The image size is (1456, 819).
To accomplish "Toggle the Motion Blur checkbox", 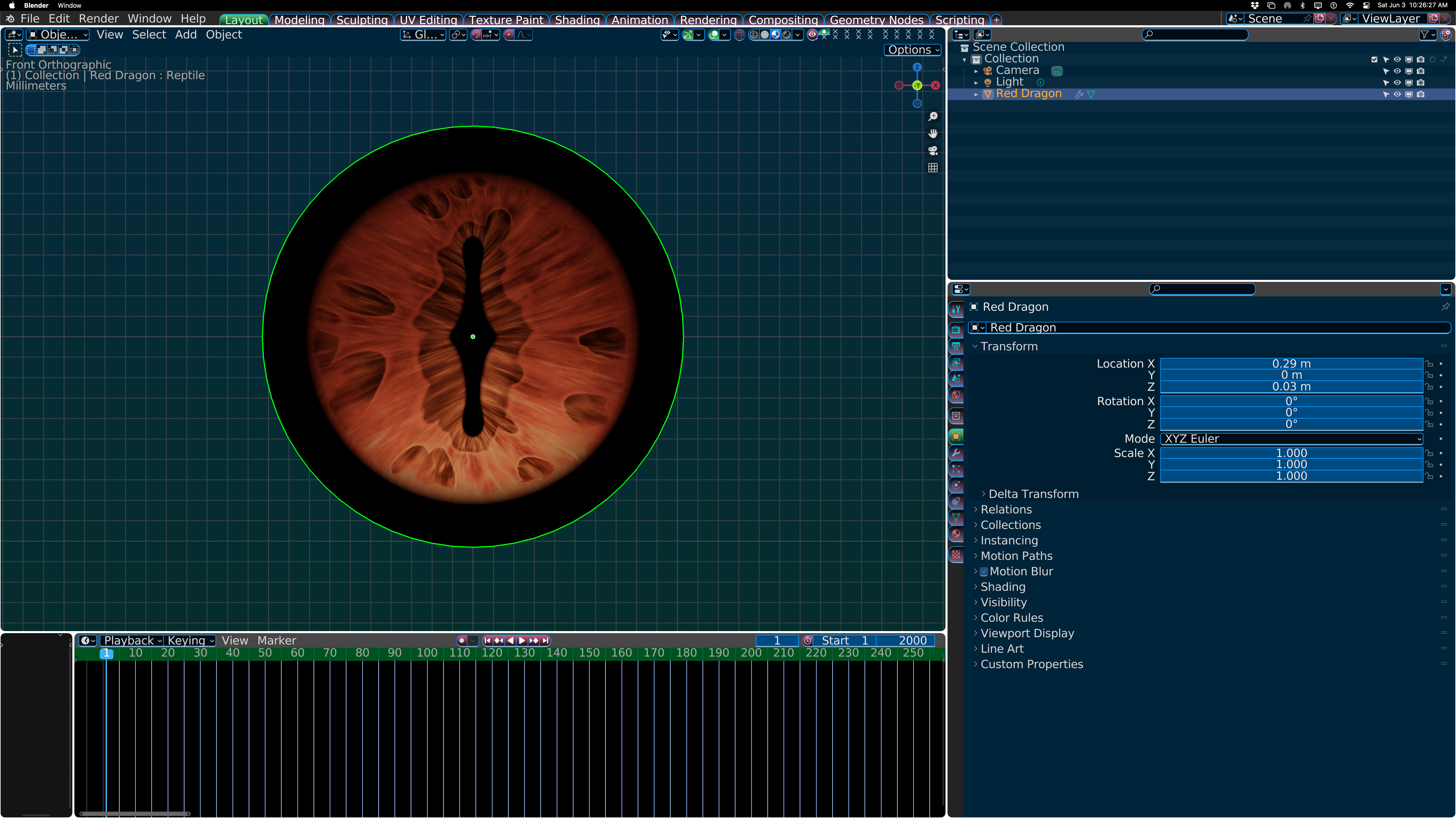I will click(x=983, y=571).
